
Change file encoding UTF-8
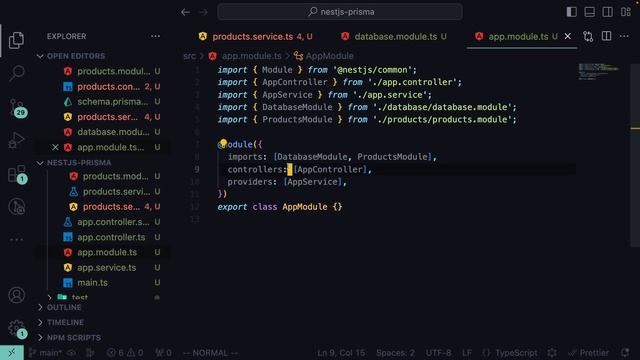click(438, 353)
